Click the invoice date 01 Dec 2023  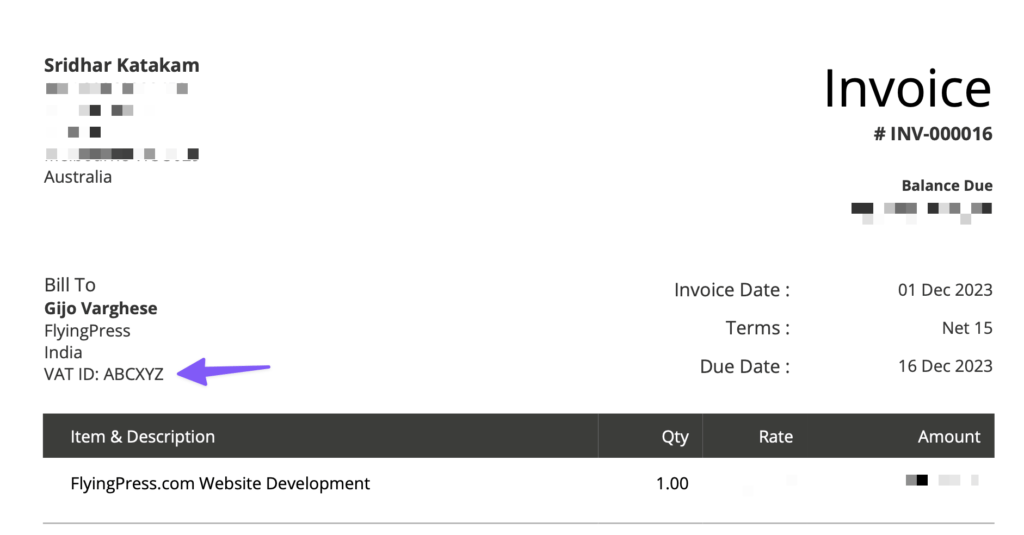pos(945,290)
